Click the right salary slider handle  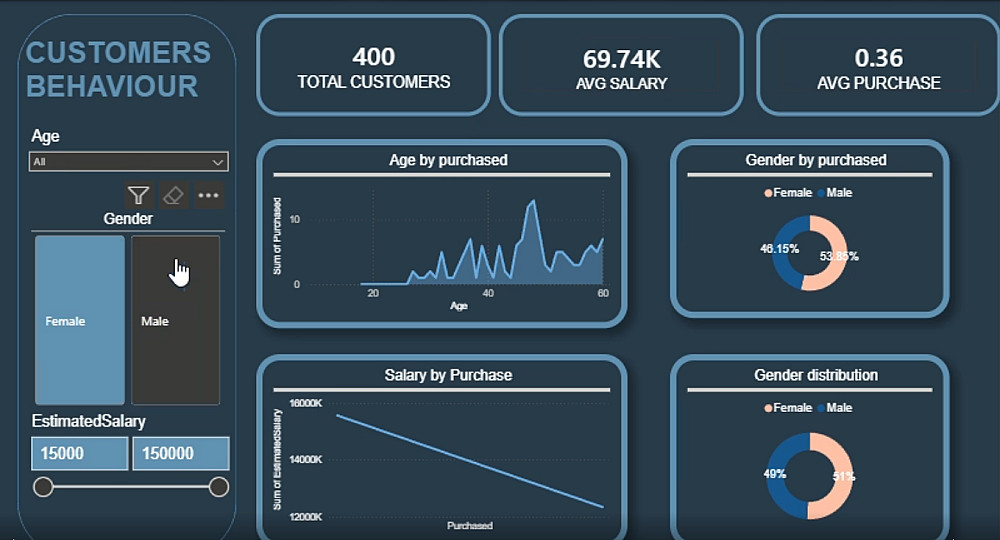pyautogui.click(x=219, y=487)
